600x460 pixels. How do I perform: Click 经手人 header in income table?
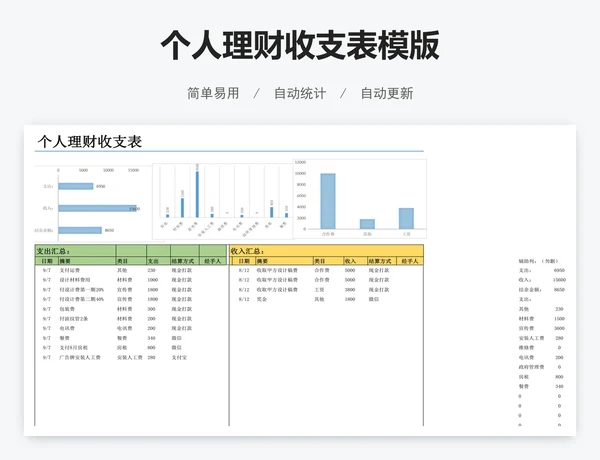pyautogui.click(x=410, y=261)
